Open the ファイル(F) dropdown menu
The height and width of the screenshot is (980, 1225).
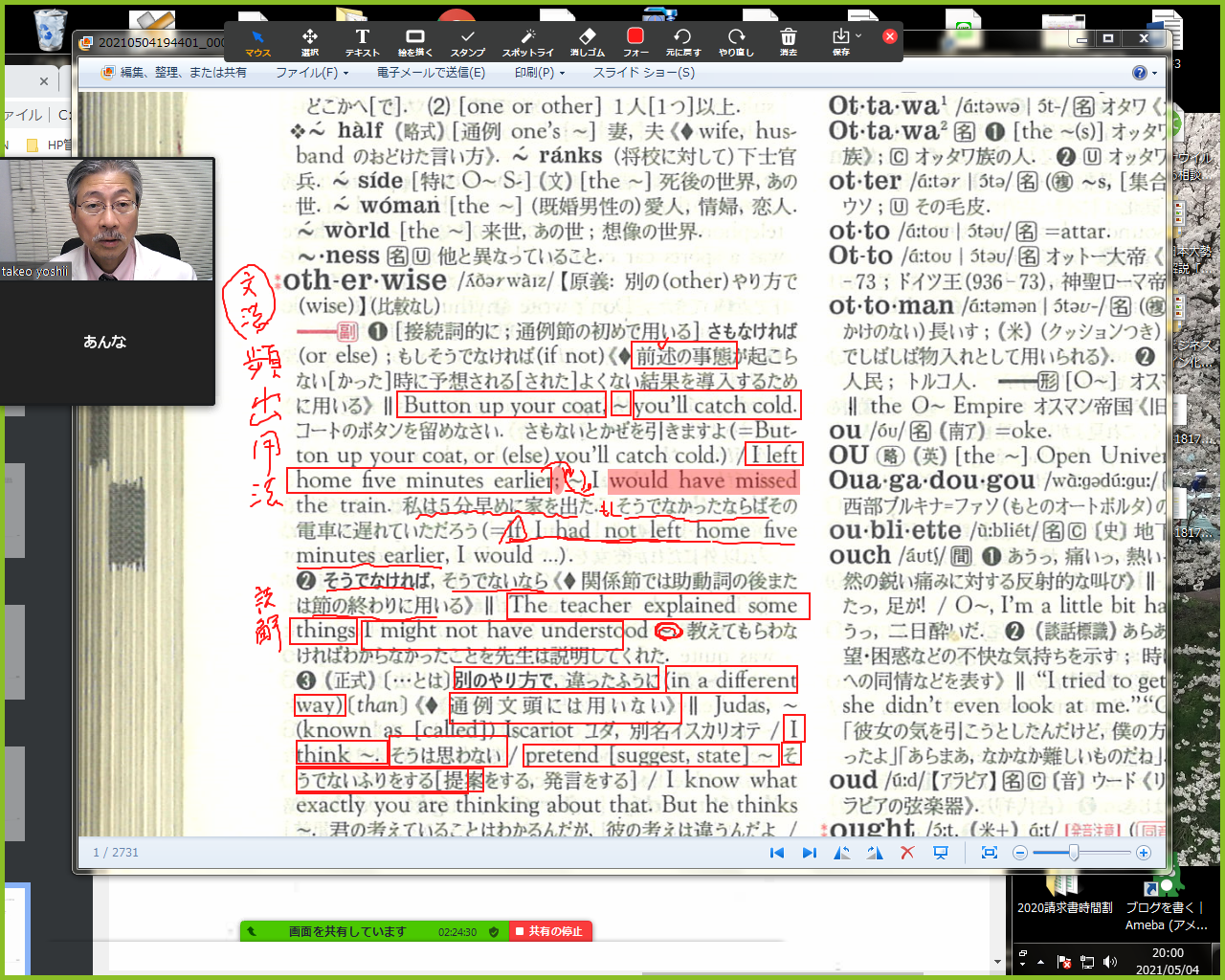(311, 73)
